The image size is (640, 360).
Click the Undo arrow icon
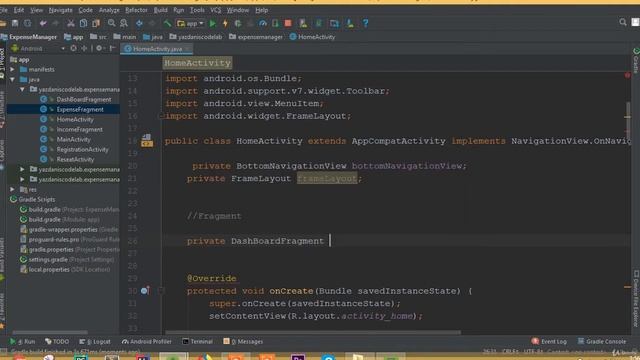pos(43,23)
